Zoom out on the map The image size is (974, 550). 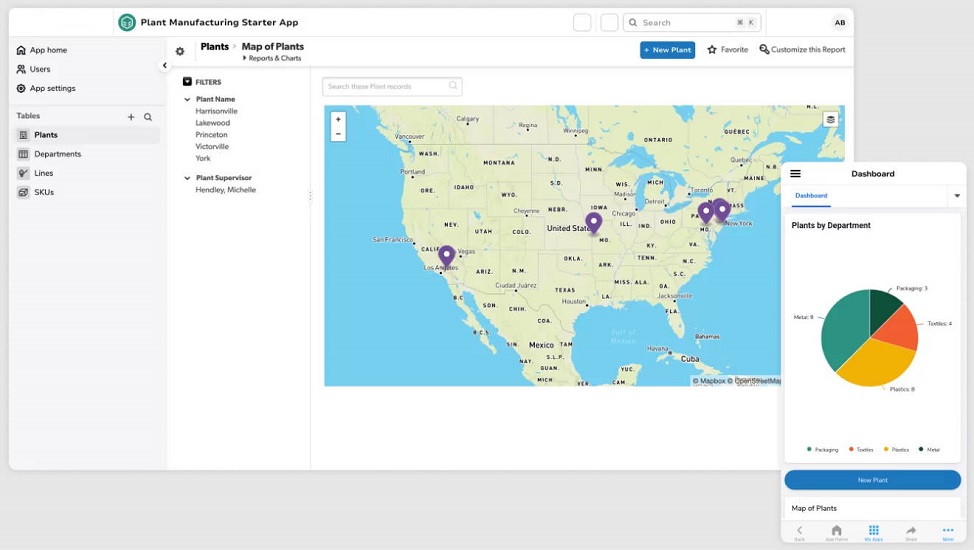click(338, 133)
